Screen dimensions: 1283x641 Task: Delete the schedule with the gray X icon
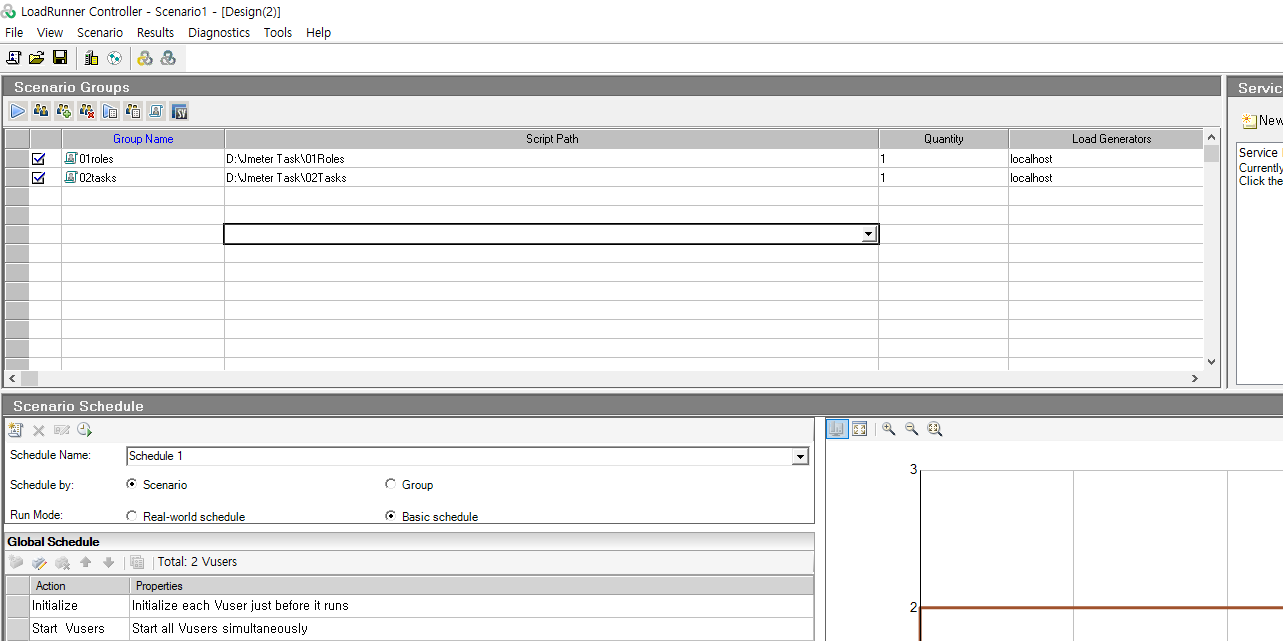[39, 430]
